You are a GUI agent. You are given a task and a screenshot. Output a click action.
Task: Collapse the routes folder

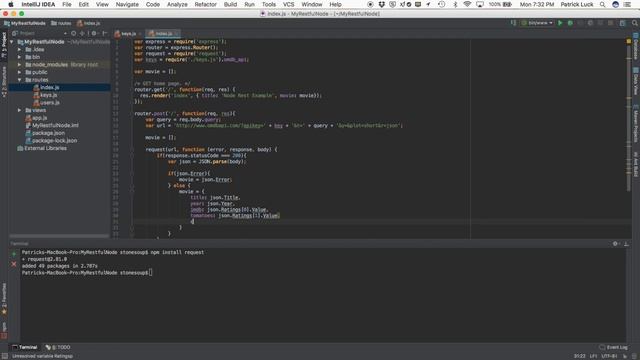tap(19, 80)
